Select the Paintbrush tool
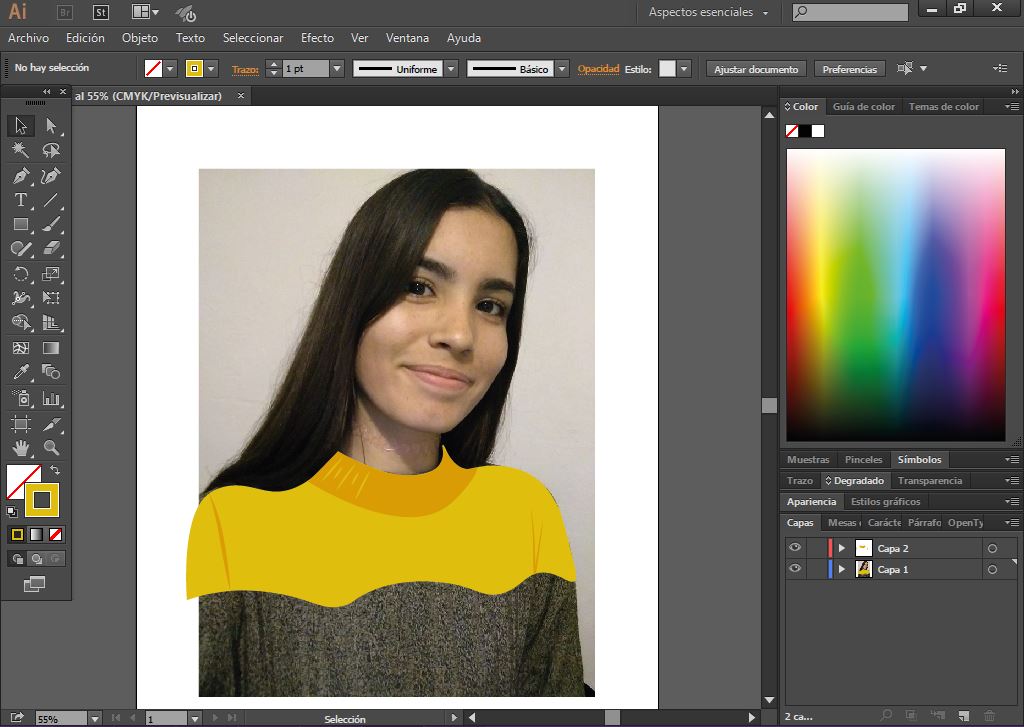 51,225
